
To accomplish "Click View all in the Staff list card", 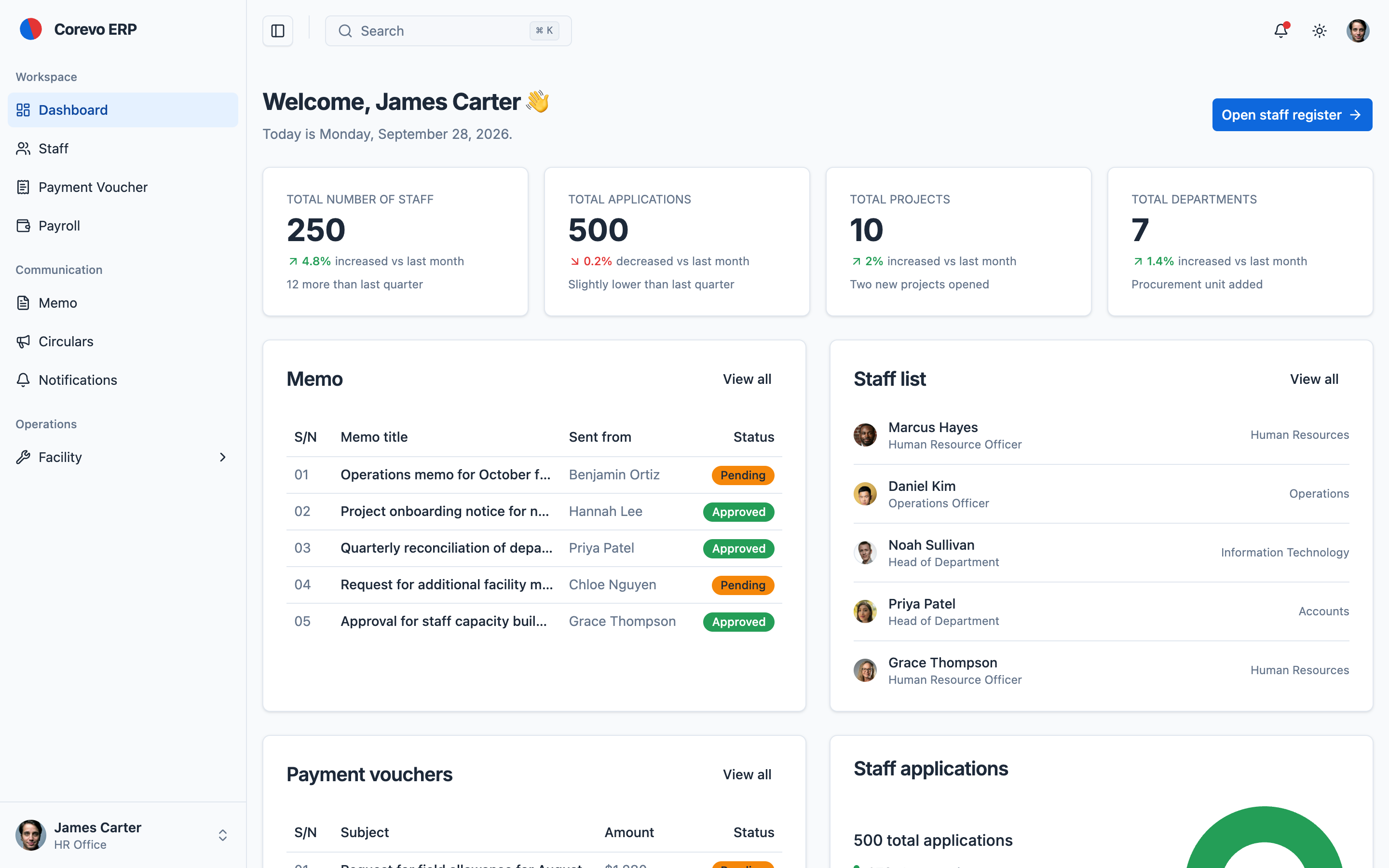I will pos(1314,380).
